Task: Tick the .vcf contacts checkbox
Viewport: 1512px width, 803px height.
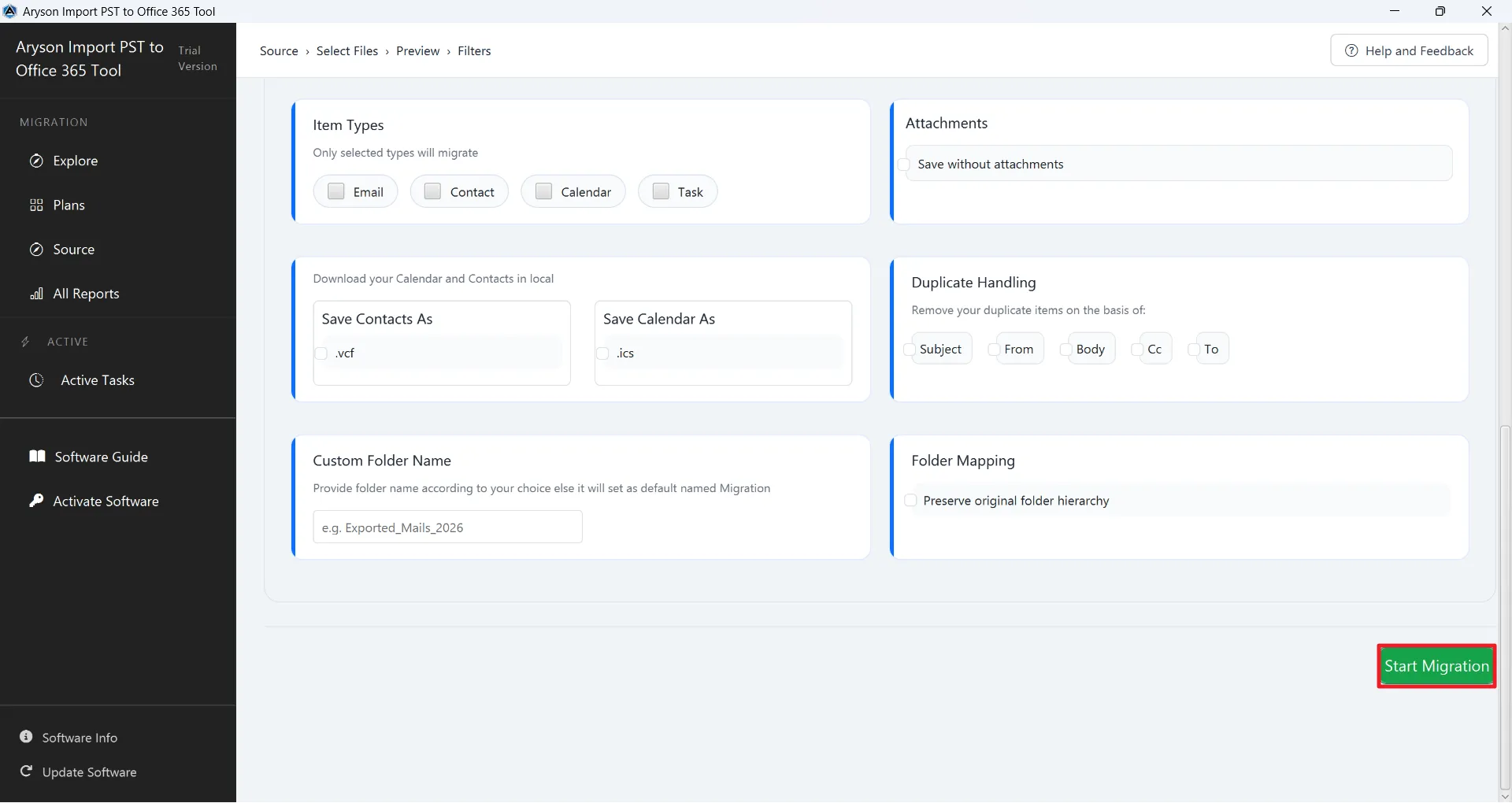Action: 321,353
